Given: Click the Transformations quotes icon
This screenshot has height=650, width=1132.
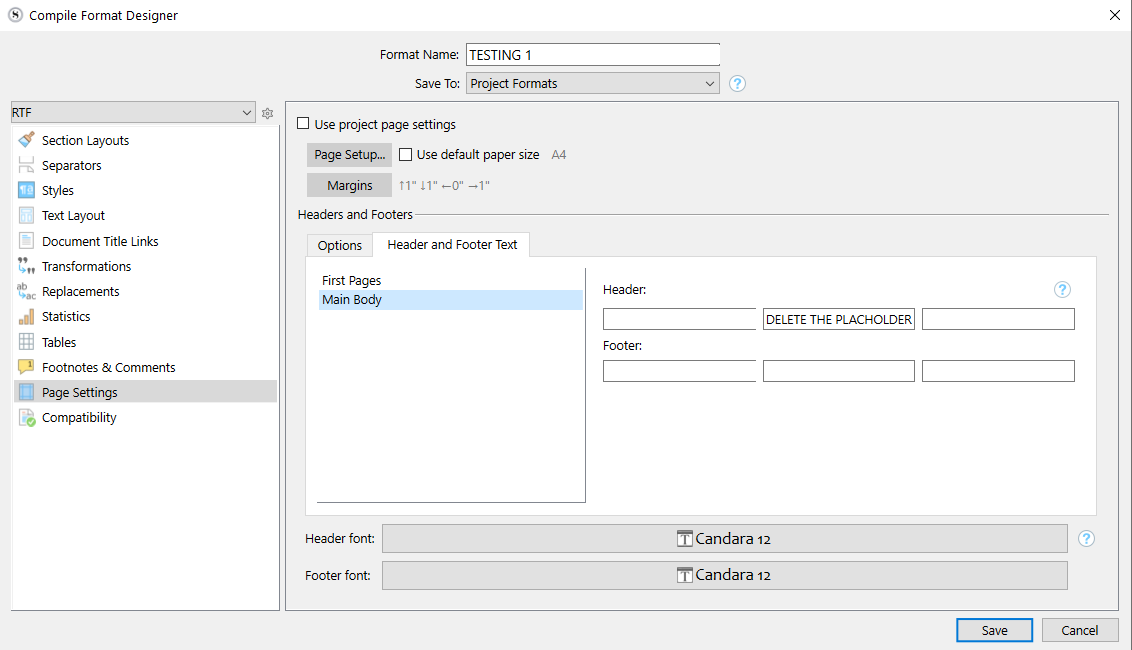Looking at the screenshot, I should (x=26, y=266).
